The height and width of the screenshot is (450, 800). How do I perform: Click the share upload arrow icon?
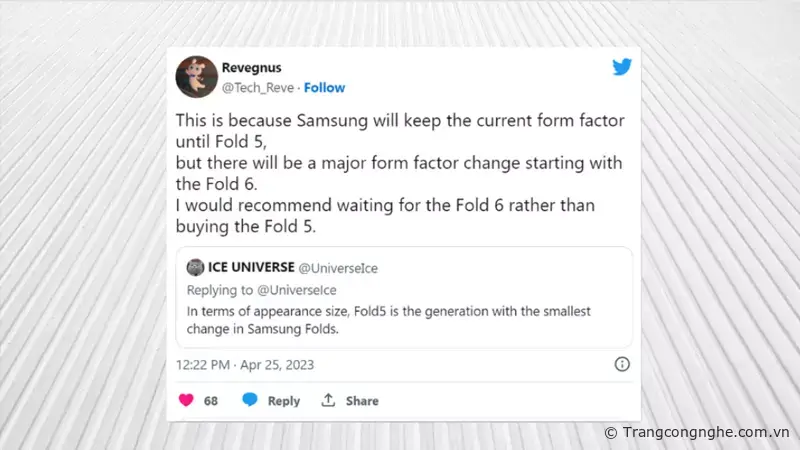(x=328, y=400)
